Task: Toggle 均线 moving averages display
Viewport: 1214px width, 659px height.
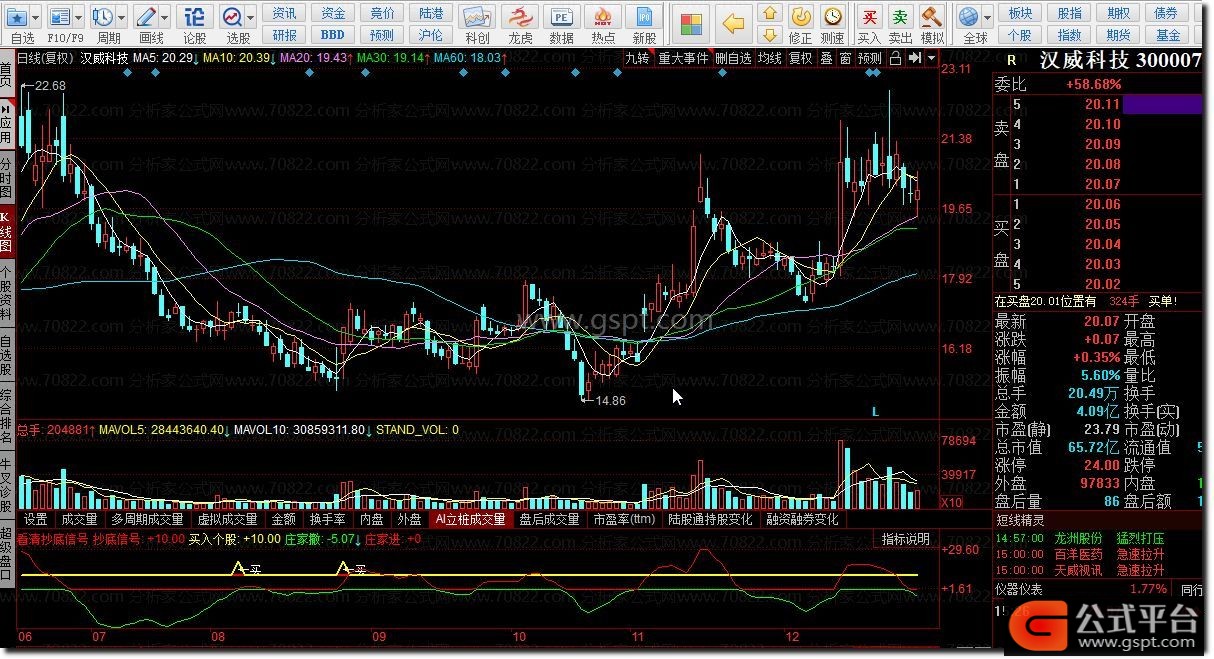Action: coord(769,58)
